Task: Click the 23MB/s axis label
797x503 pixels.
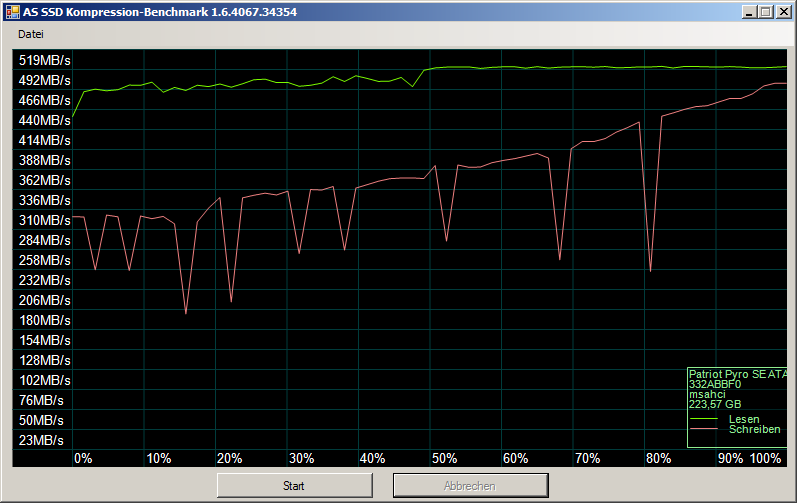Action: point(41,440)
